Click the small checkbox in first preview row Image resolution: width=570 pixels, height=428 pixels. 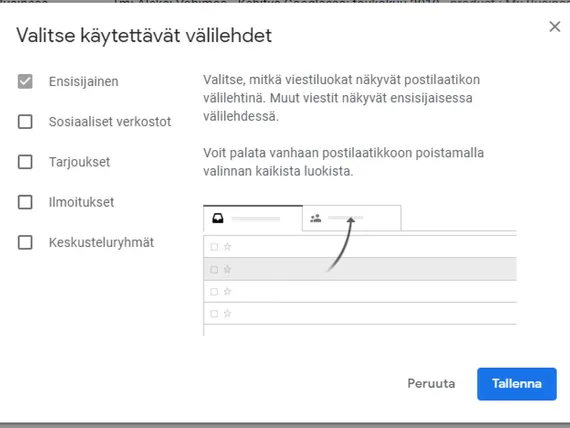pos(214,247)
